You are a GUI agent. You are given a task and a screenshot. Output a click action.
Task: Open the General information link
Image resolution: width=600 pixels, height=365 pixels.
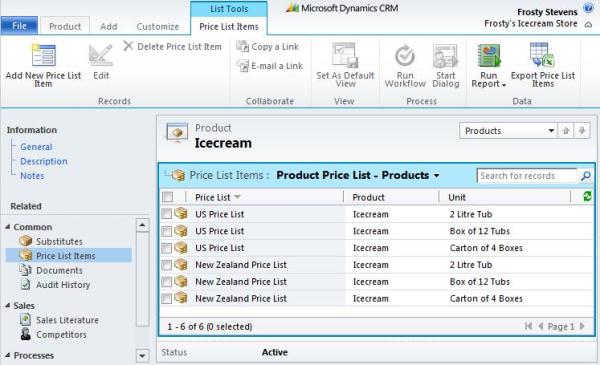pos(36,147)
